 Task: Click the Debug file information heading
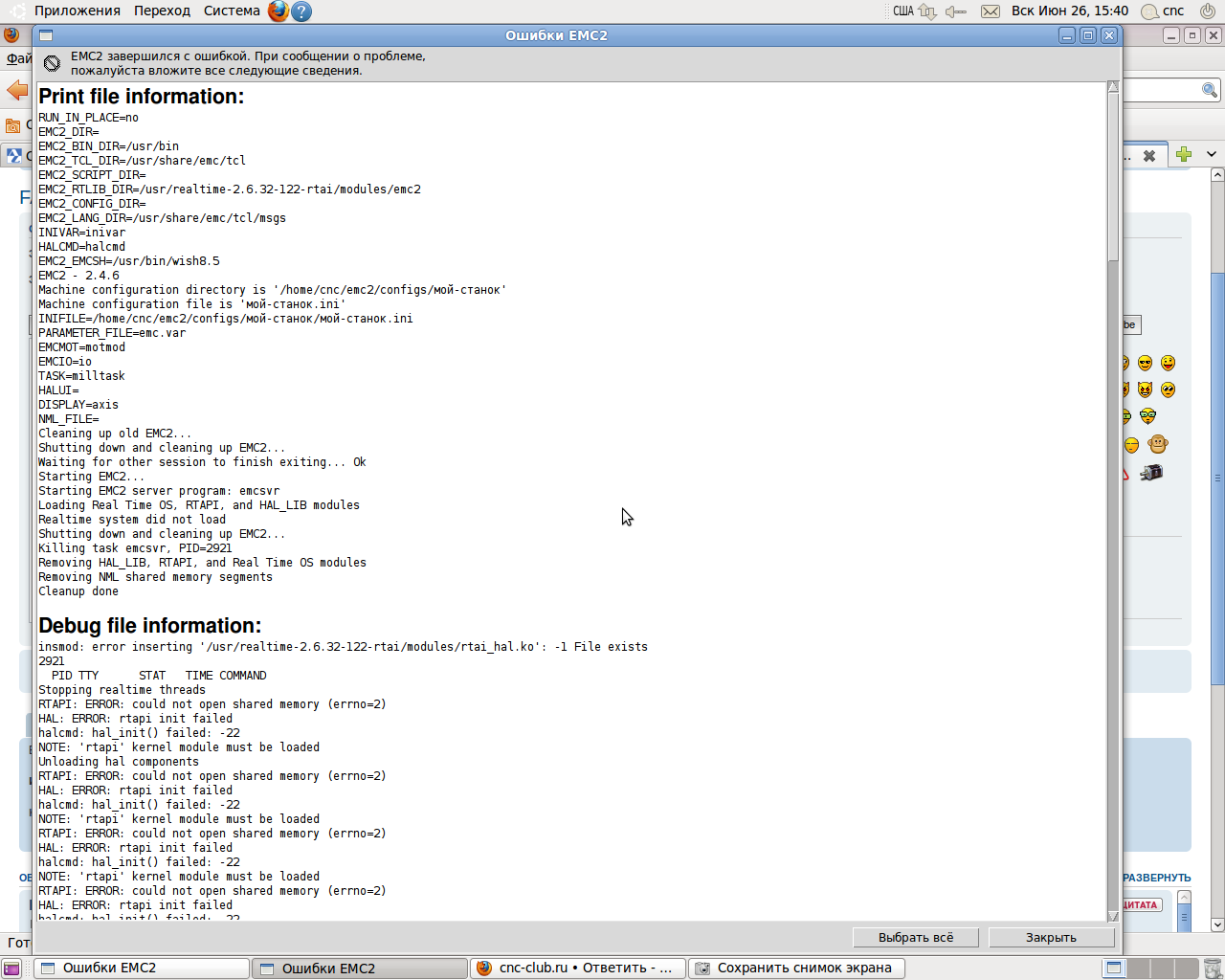(149, 626)
